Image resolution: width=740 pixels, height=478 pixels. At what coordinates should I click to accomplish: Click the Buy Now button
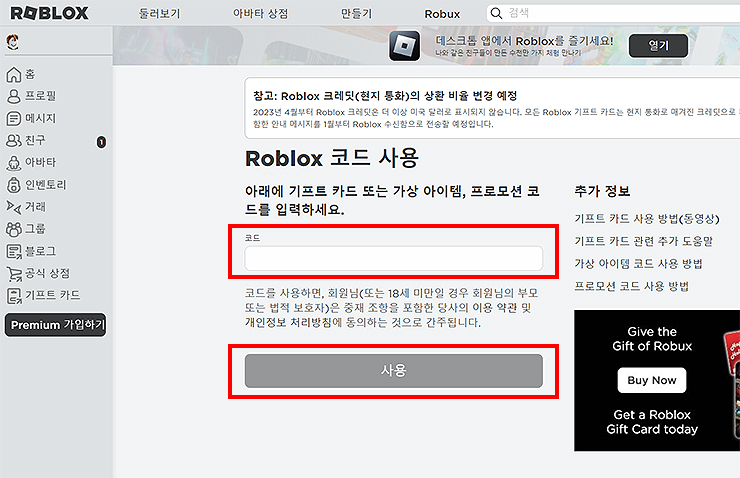click(x=652, y=380)
